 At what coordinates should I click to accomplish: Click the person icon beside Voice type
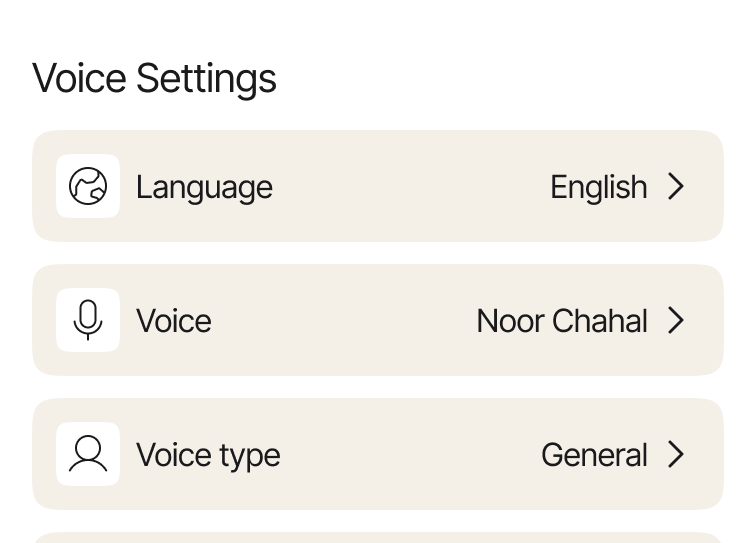[88, 454]
